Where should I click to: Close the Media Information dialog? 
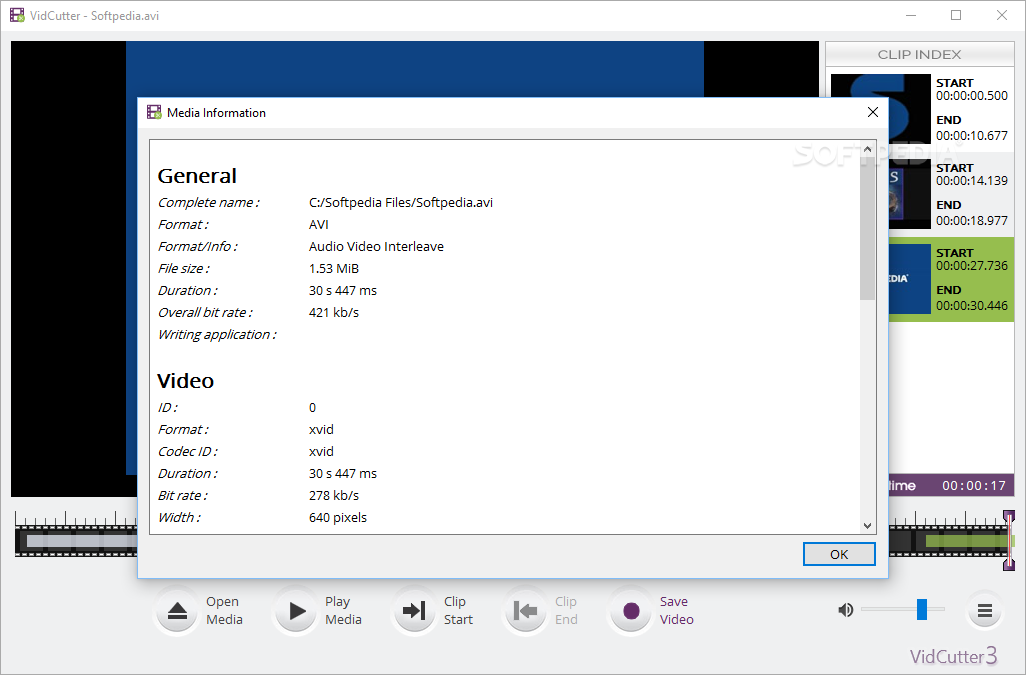tap(872, 112)
